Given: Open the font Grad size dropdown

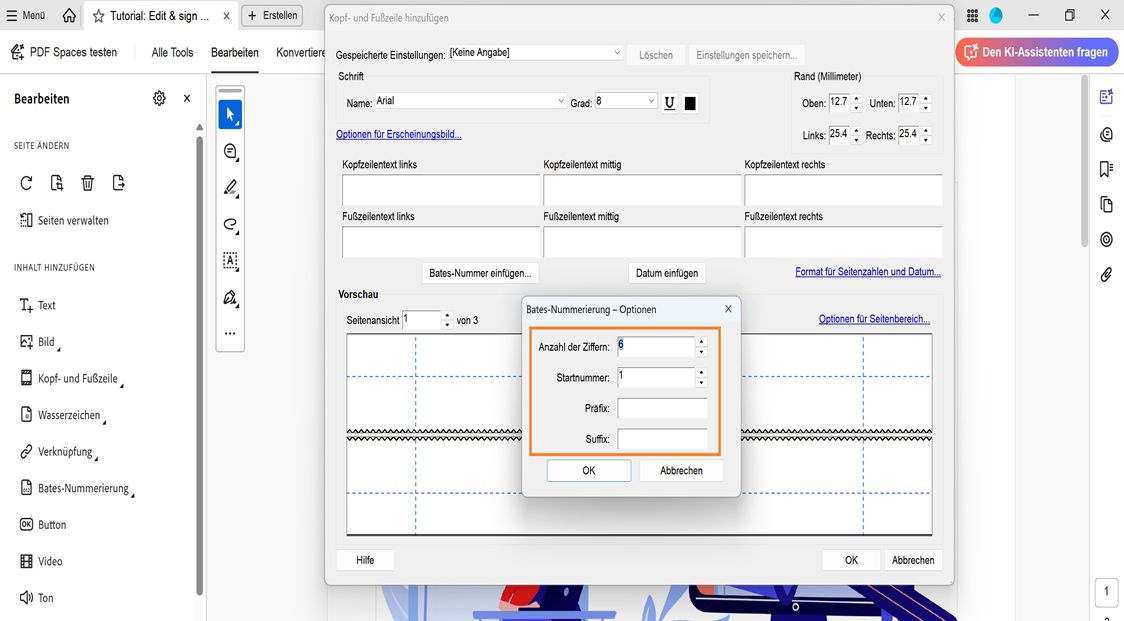Looking at the screenshot, I should (625, 101).
